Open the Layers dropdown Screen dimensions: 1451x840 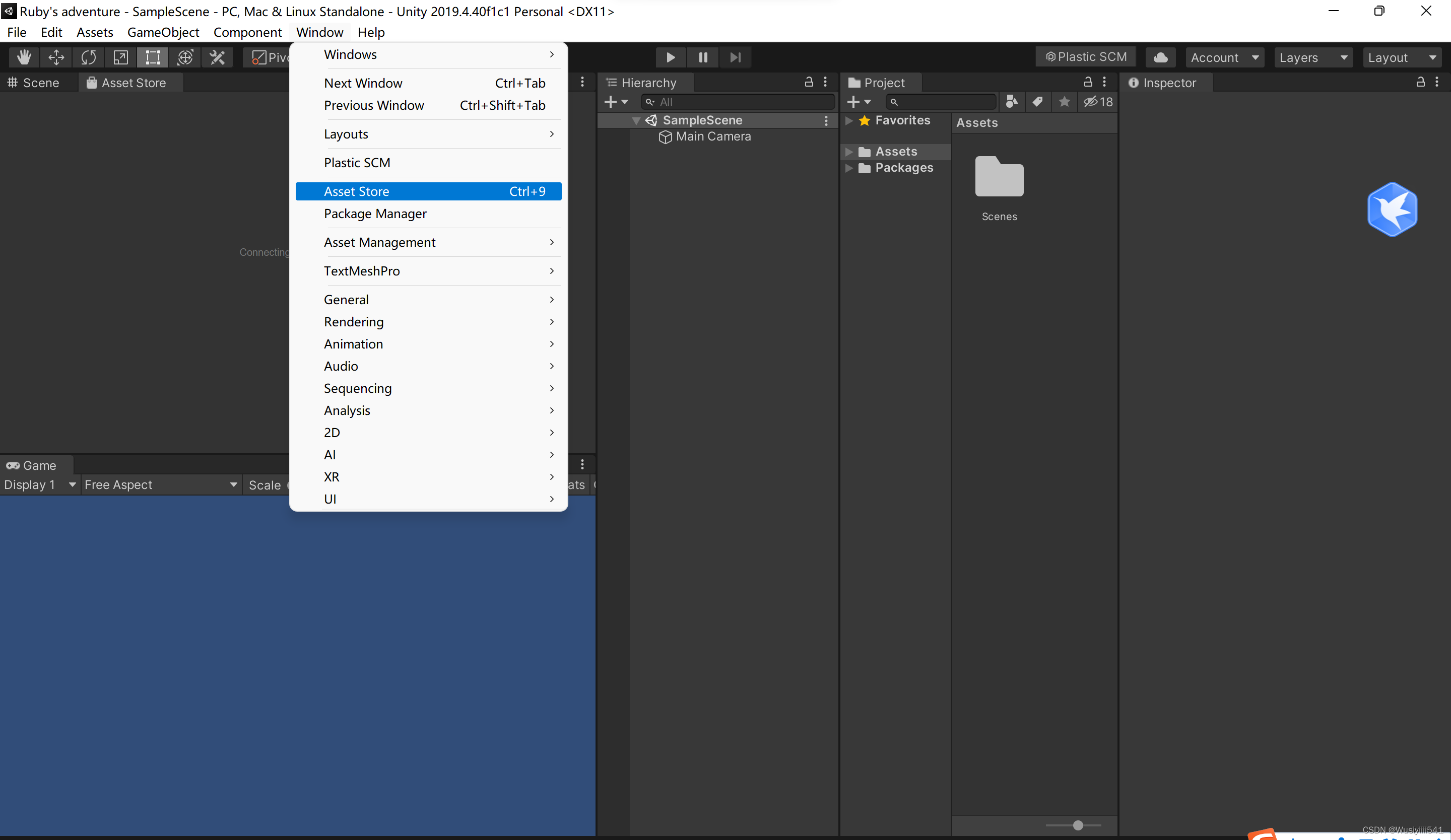pyautogui.click(x=1312, y=57)
